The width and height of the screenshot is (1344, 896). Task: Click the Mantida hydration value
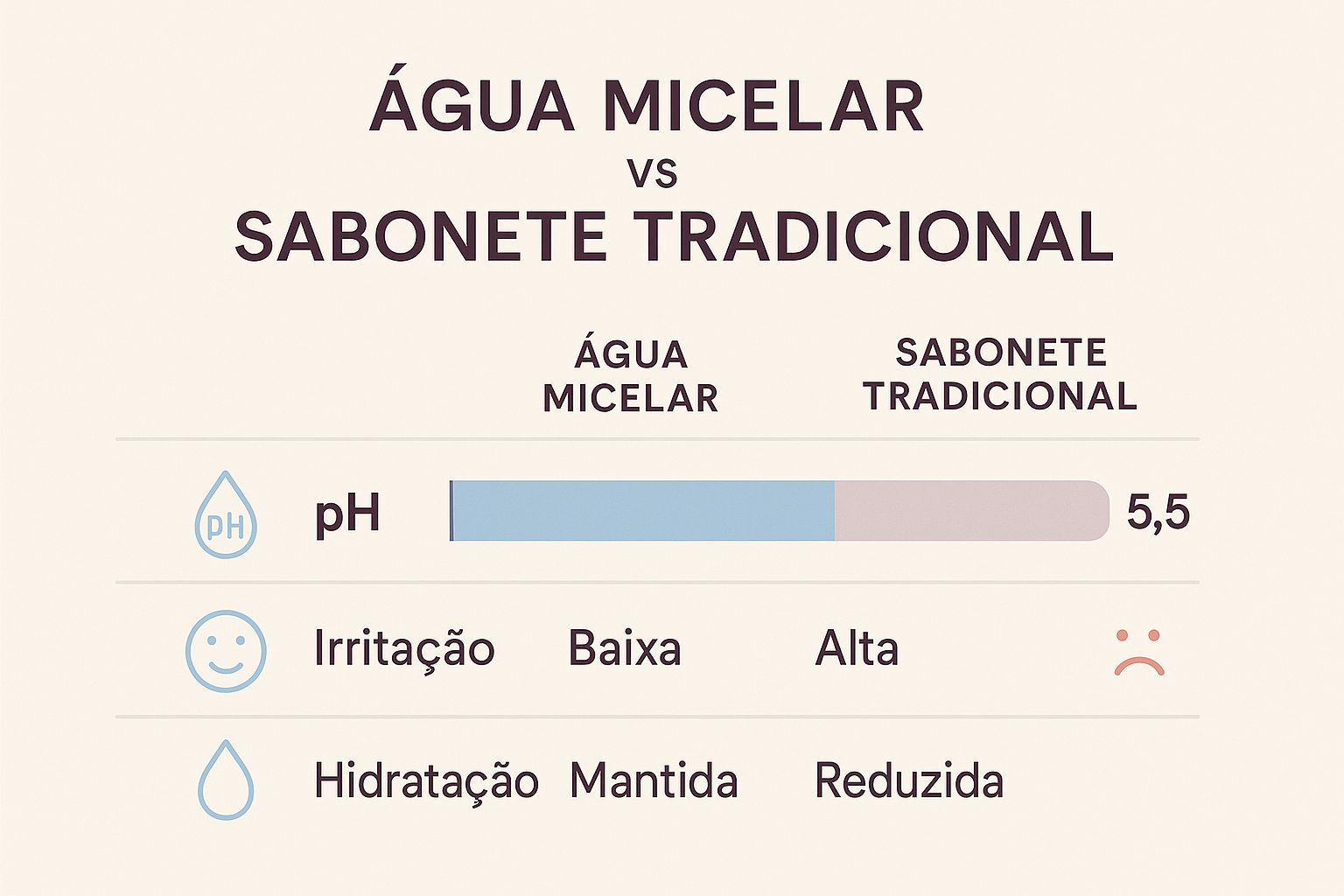(x=654, y=780)
